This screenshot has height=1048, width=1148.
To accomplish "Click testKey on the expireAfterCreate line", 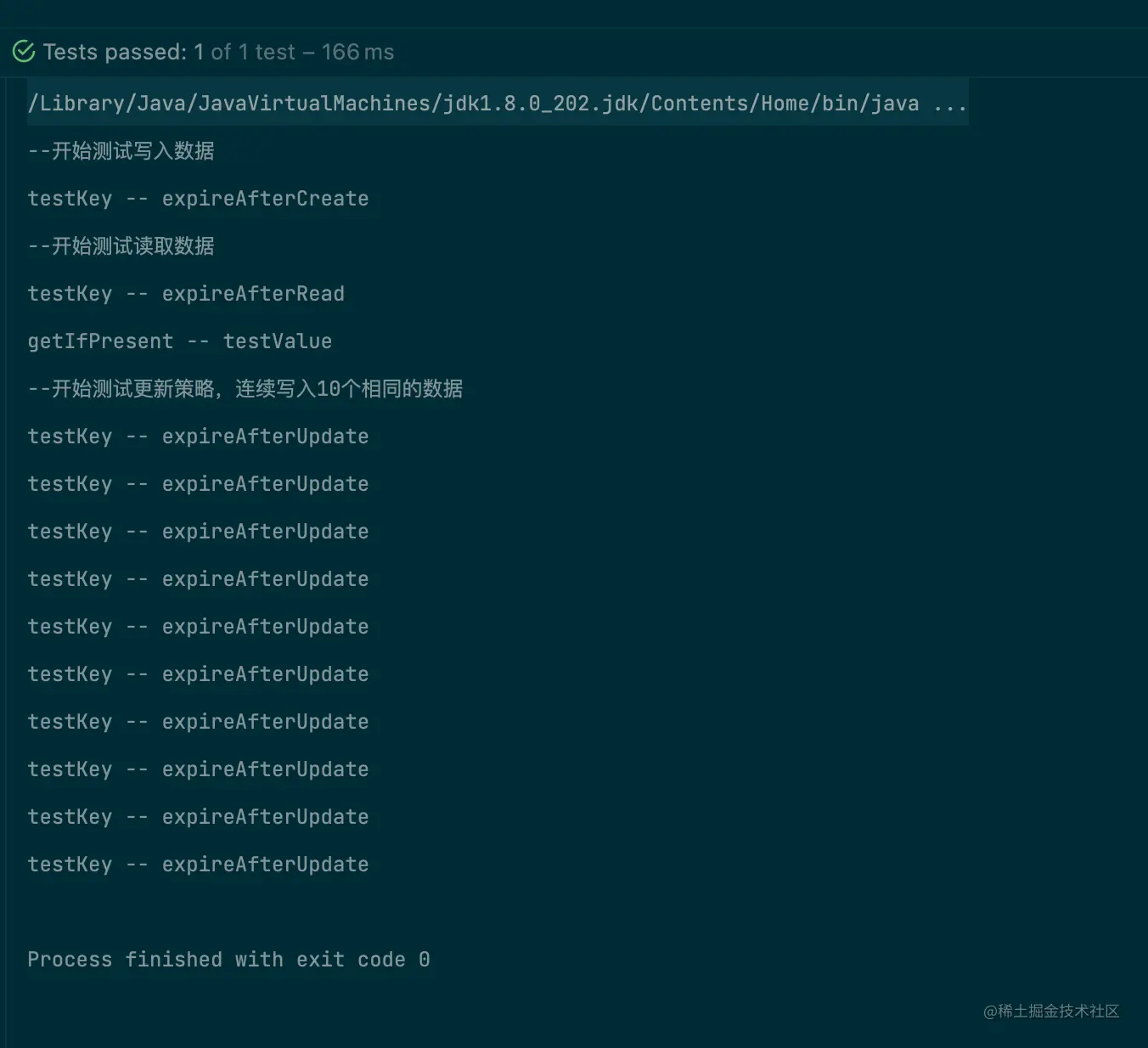I will tap(70, 199).
